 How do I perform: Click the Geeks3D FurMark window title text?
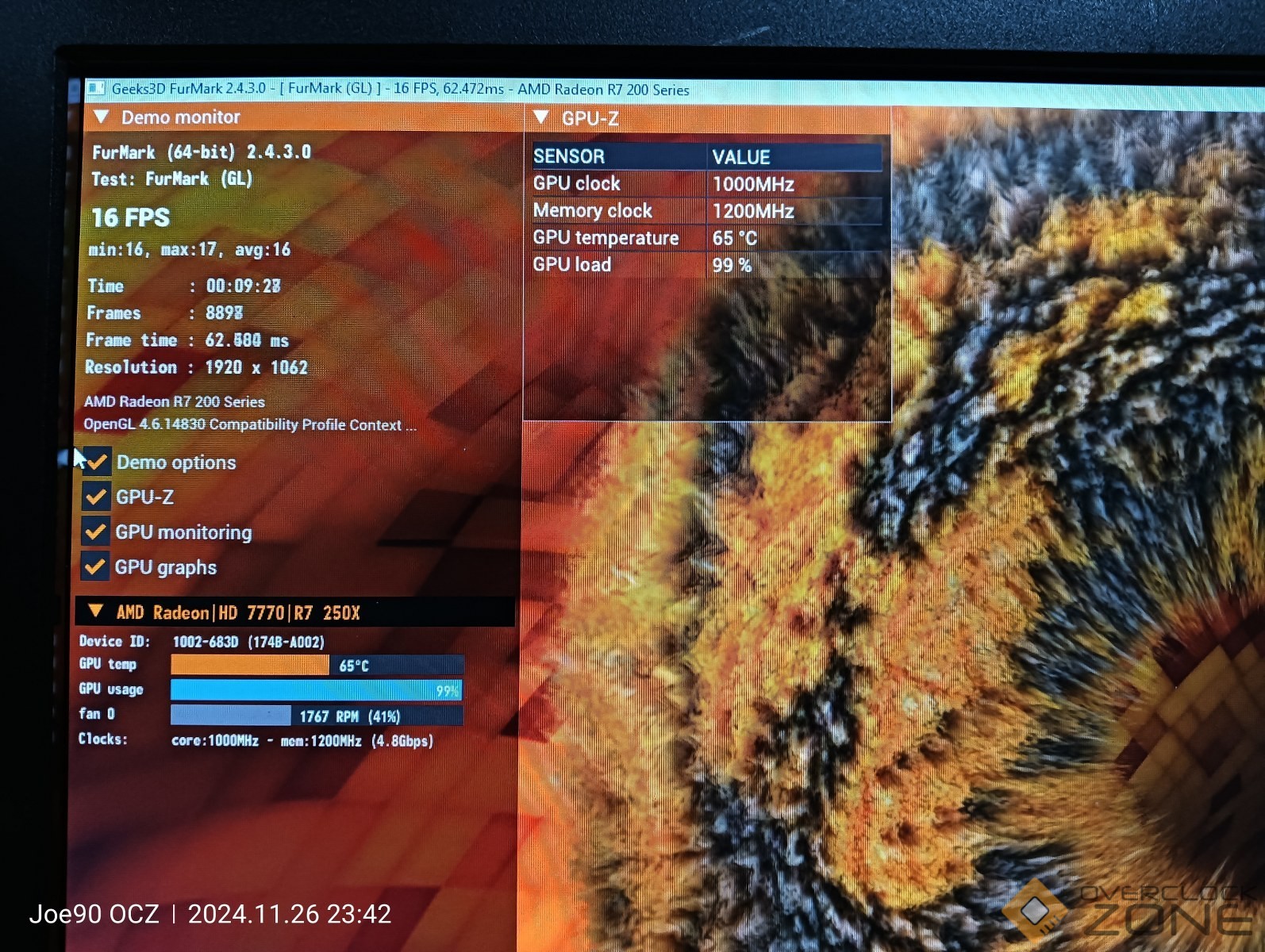401,89
